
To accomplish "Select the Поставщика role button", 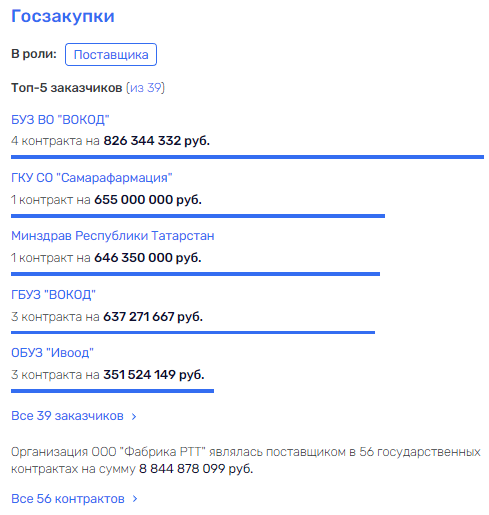I will pyautogui.click(x=111, y=55).
